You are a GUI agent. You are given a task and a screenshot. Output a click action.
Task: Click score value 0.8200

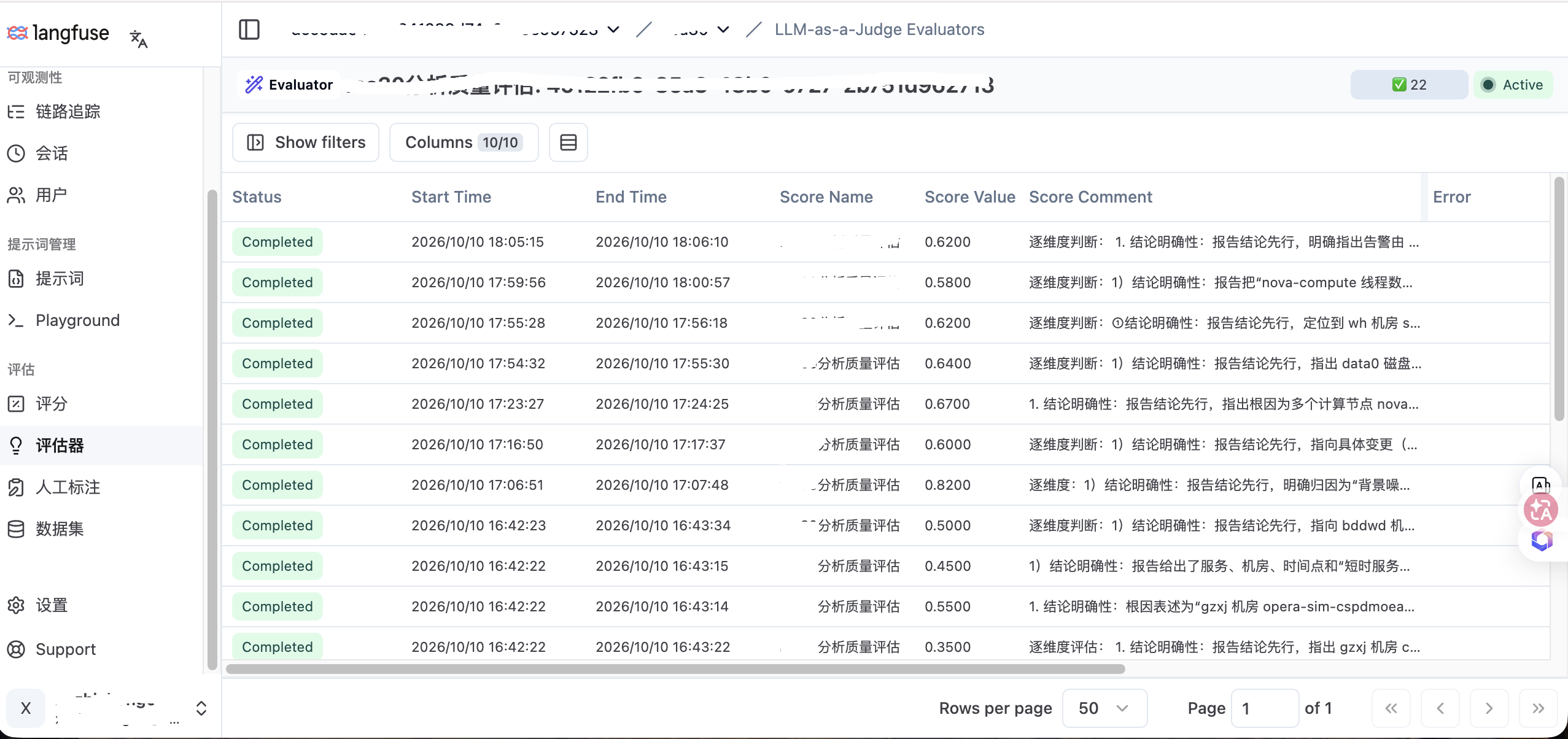[x=948, y=485]
